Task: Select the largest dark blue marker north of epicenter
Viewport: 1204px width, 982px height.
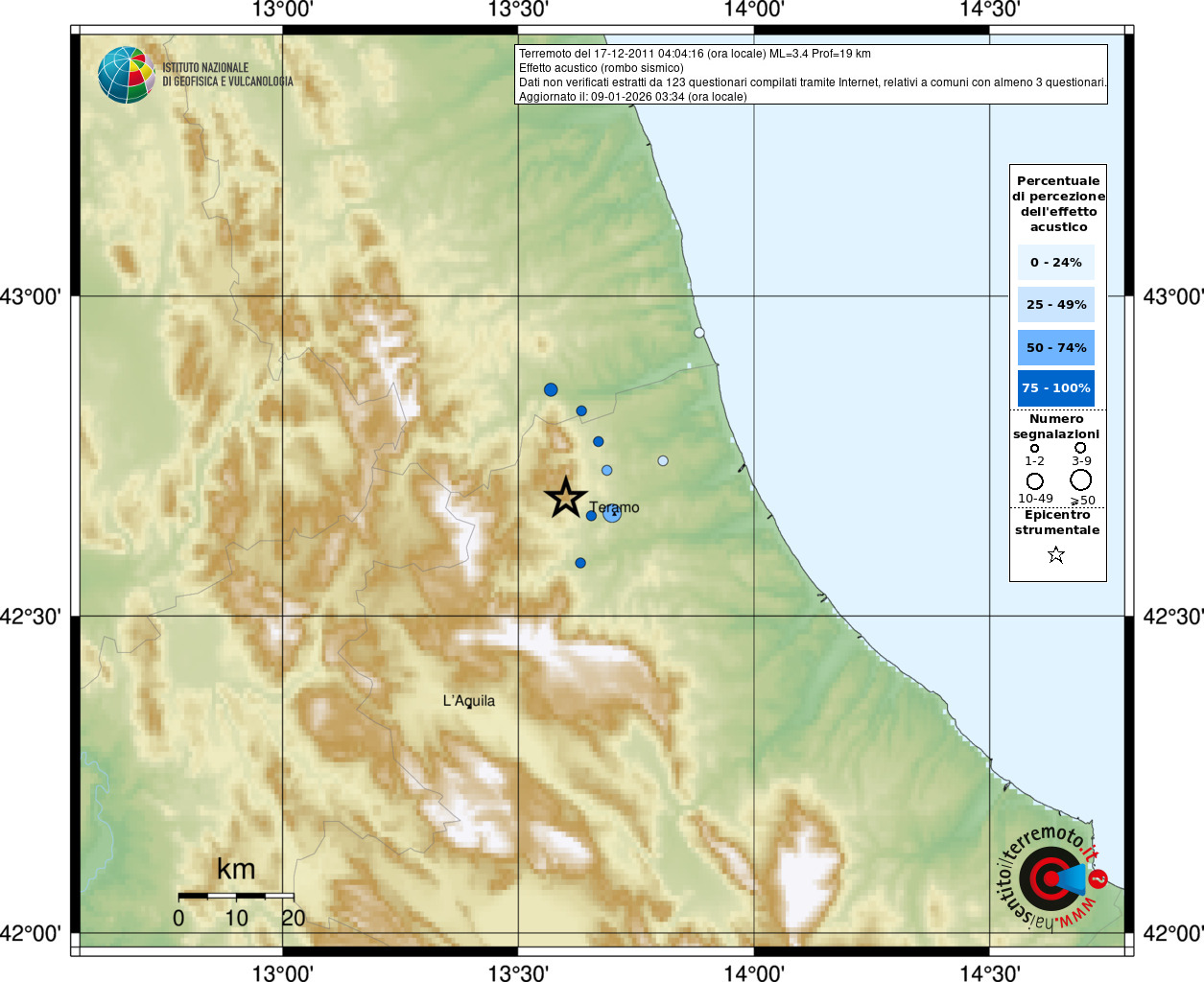Action: coord(551,389)
